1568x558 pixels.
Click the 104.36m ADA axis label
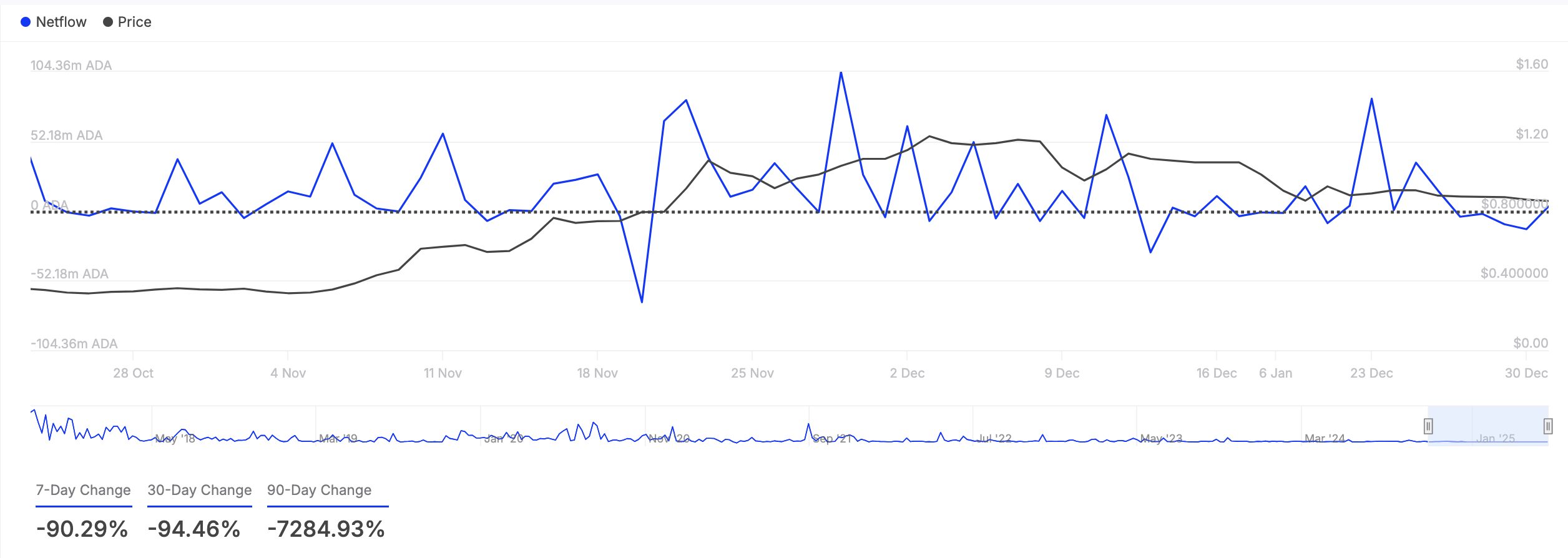(71, 66)
